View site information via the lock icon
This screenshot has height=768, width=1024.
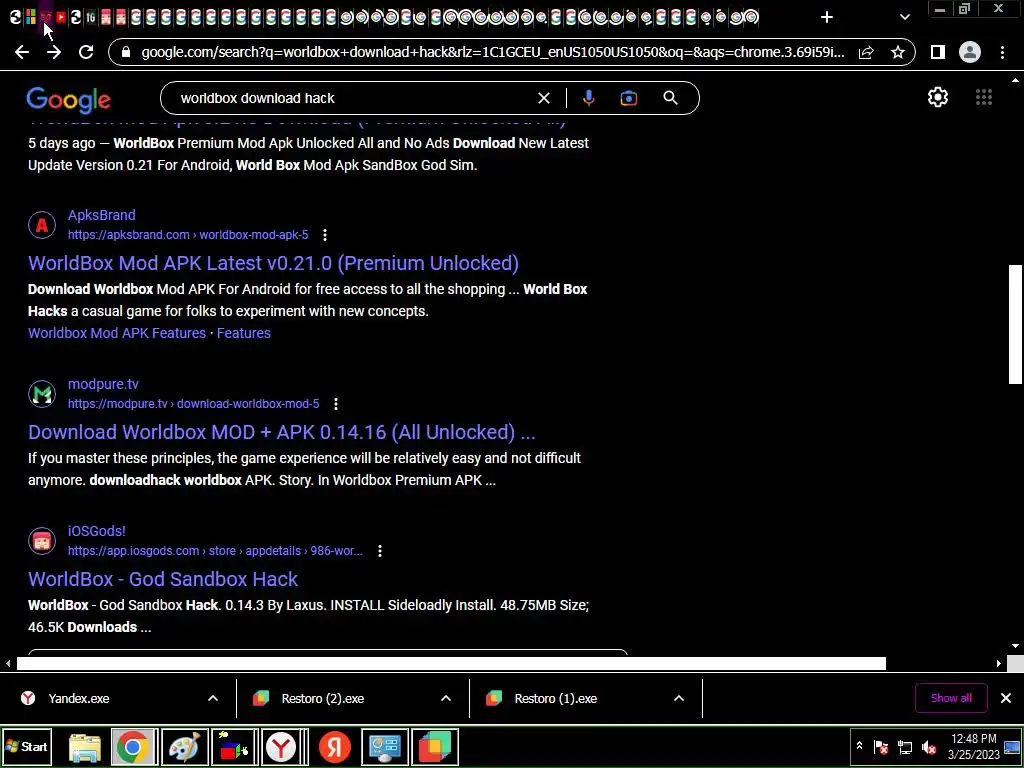click(x=126, y=52)
